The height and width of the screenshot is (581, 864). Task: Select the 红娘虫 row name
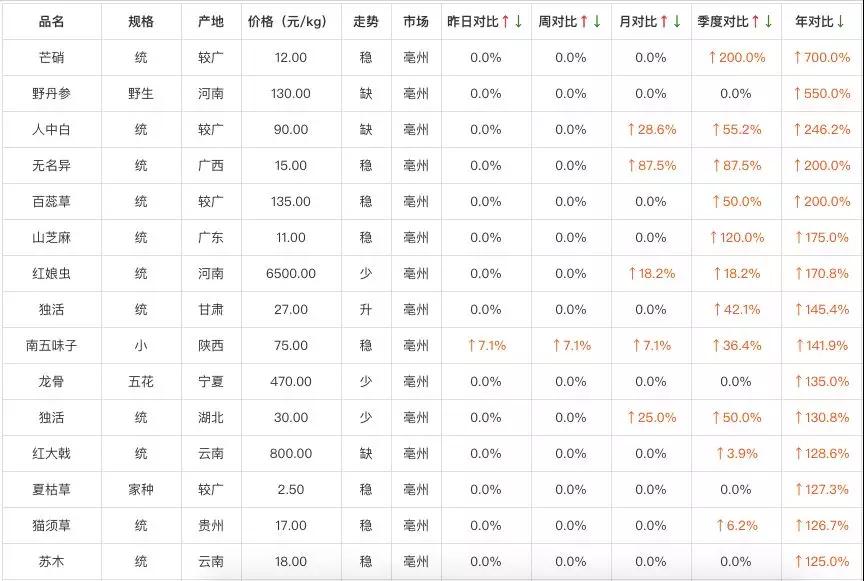51,274
